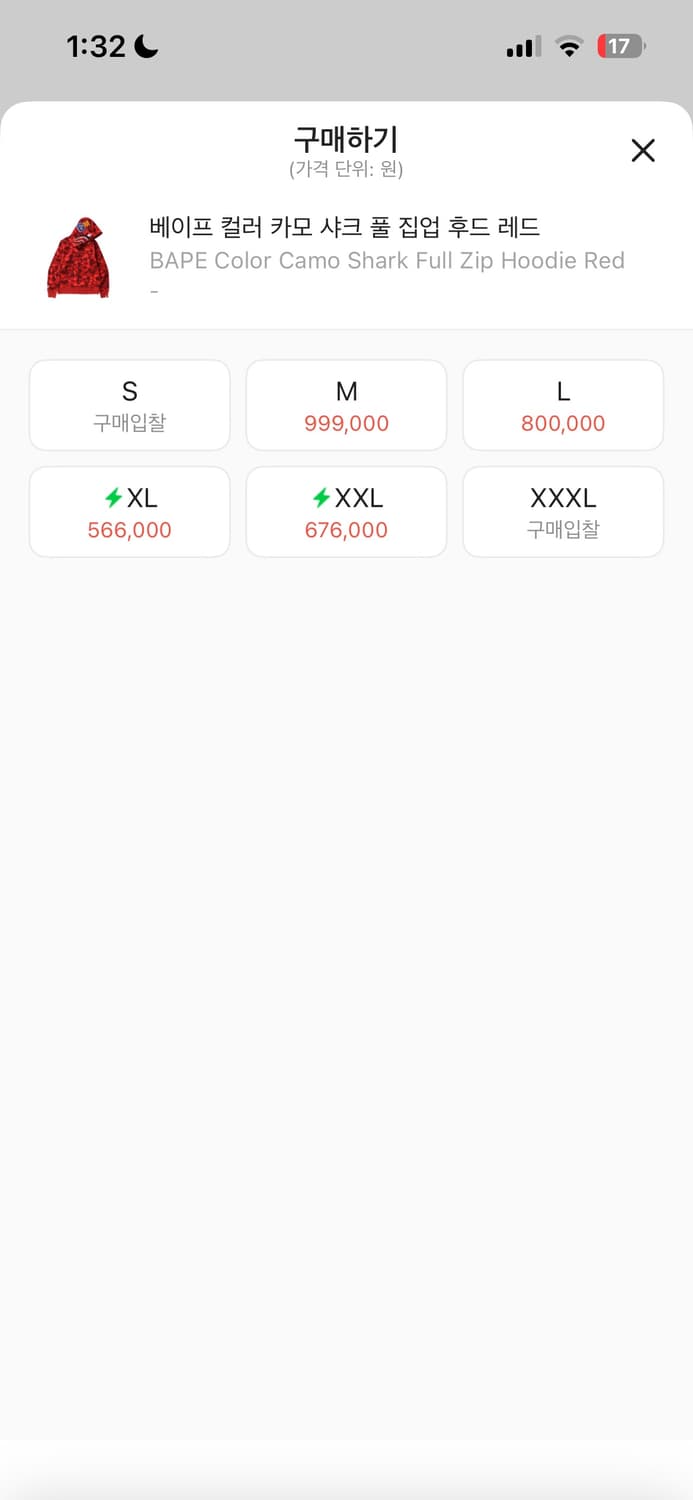Screen dimensions: 693x1500
Task: Tap the price unit label 가격 단위: 원
Action: click(346, 169)
